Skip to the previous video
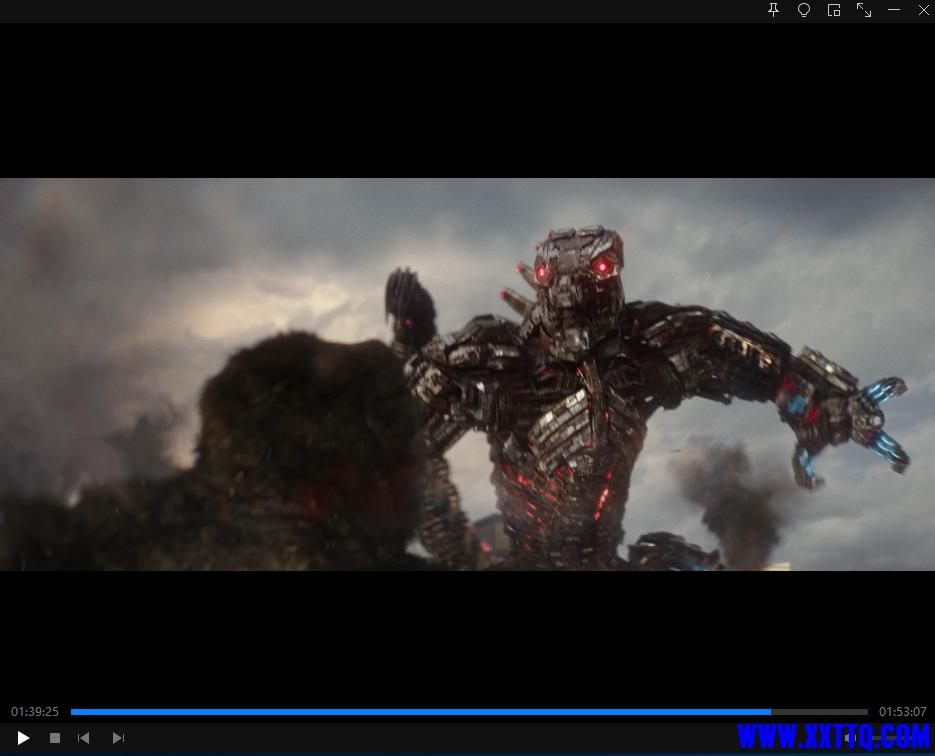 pyautogui.click(x=83, y=738)
